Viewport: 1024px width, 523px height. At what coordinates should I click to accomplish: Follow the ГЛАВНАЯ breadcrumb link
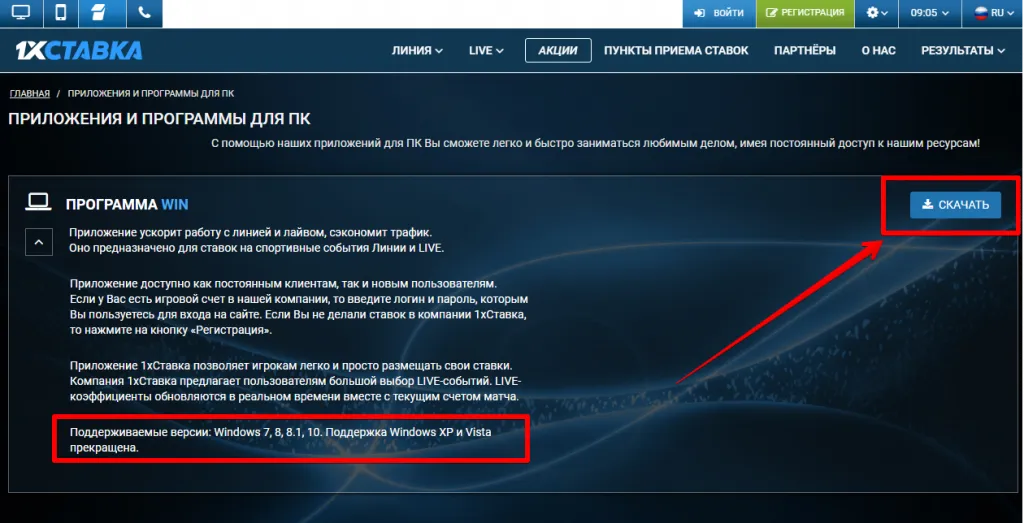(x=29, y=93)
